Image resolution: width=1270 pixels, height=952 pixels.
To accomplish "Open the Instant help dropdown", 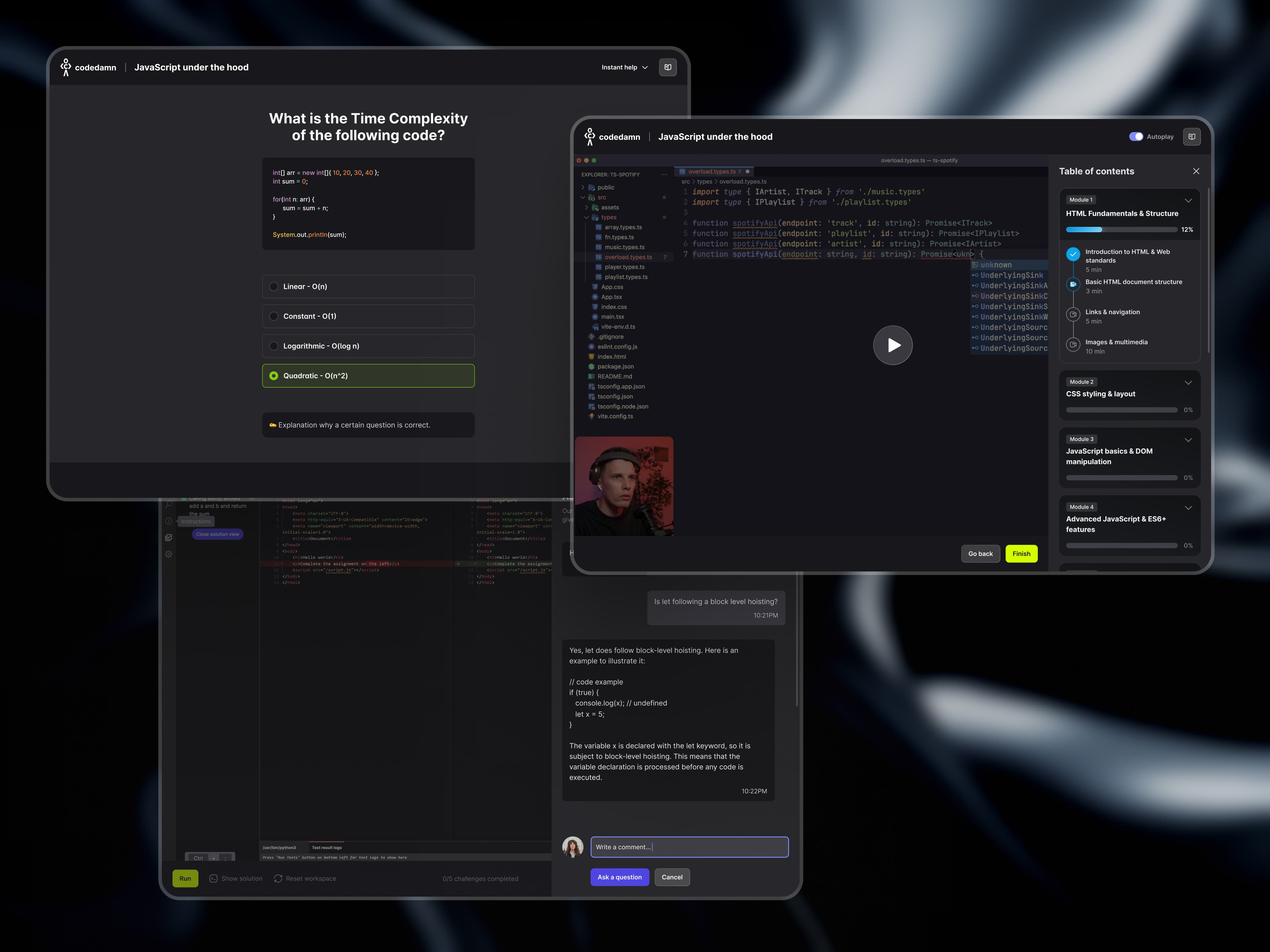I will click(624, 67).
